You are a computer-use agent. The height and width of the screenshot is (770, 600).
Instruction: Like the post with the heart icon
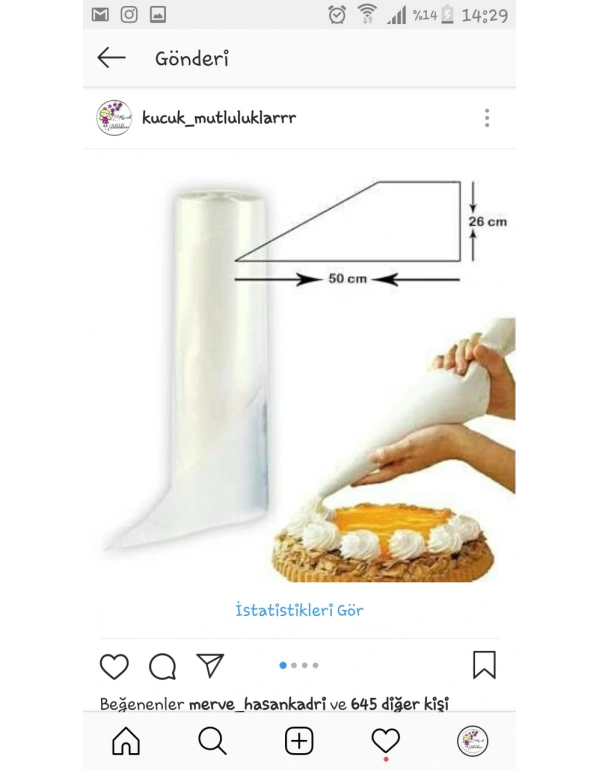pyautogui.click(x=114, y=666)
